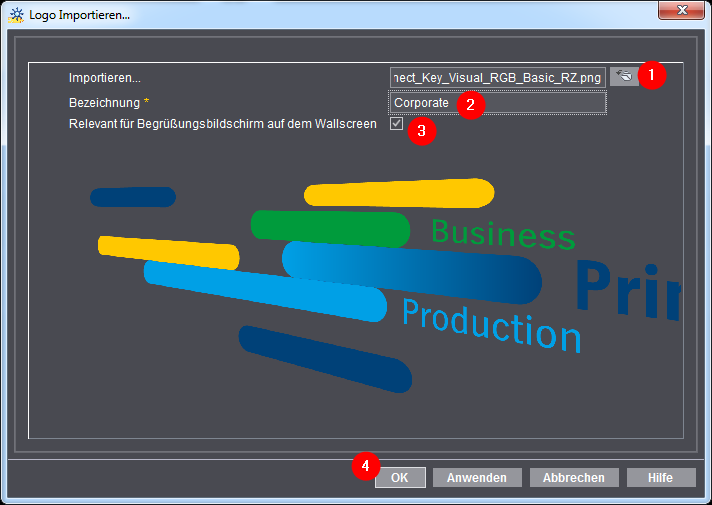Click the 'Relevant für Begrüßungsbildschirm' label text
712x505 pixels.
[222, 124]
